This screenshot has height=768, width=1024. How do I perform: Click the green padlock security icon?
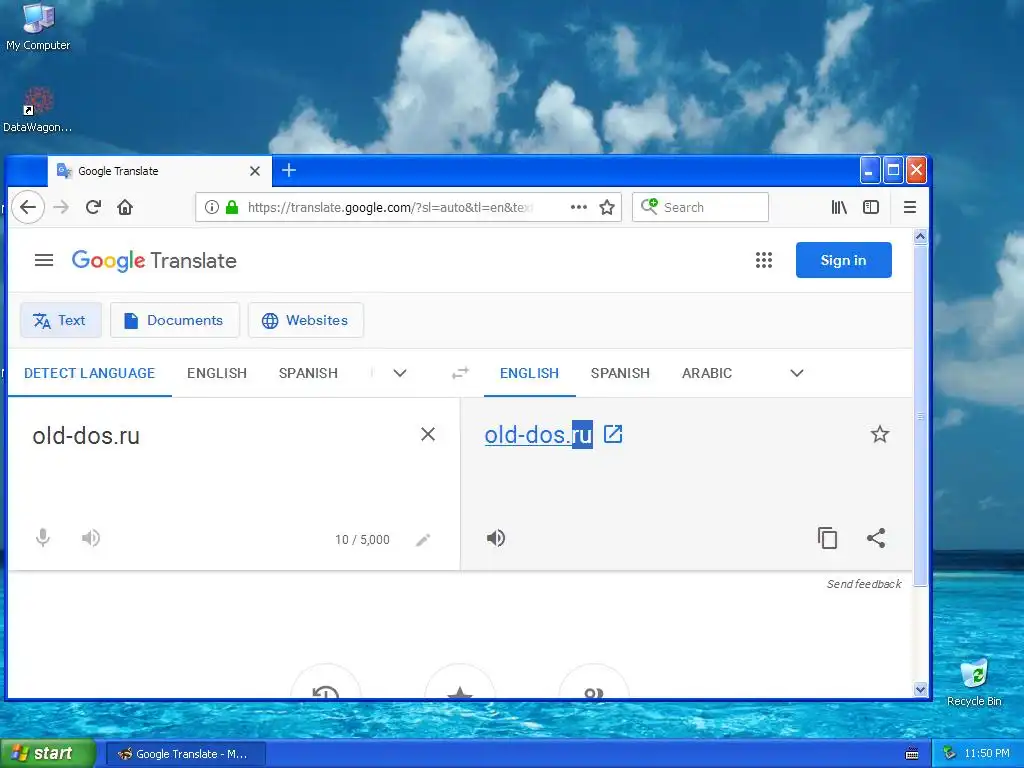pyautogui.click(x=231, y=207)
